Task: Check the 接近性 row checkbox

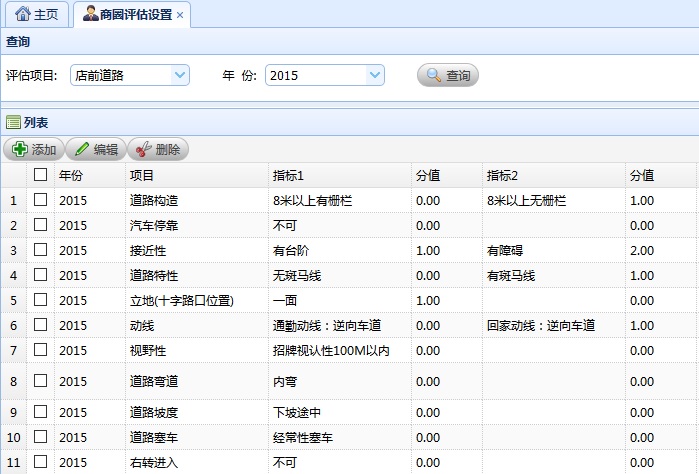Action: [x=41, y=249]
